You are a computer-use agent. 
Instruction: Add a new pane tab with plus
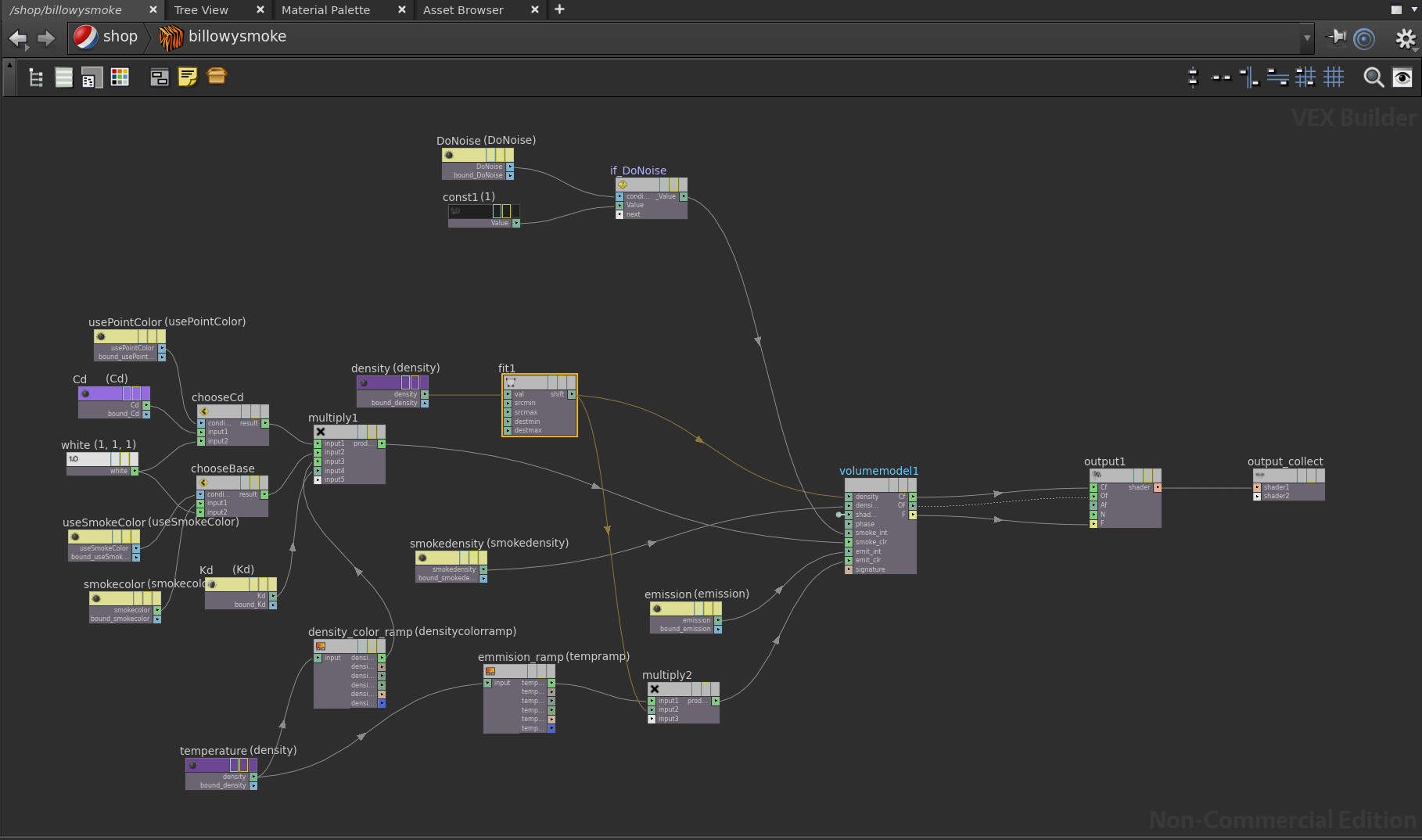tap(559, 9)
